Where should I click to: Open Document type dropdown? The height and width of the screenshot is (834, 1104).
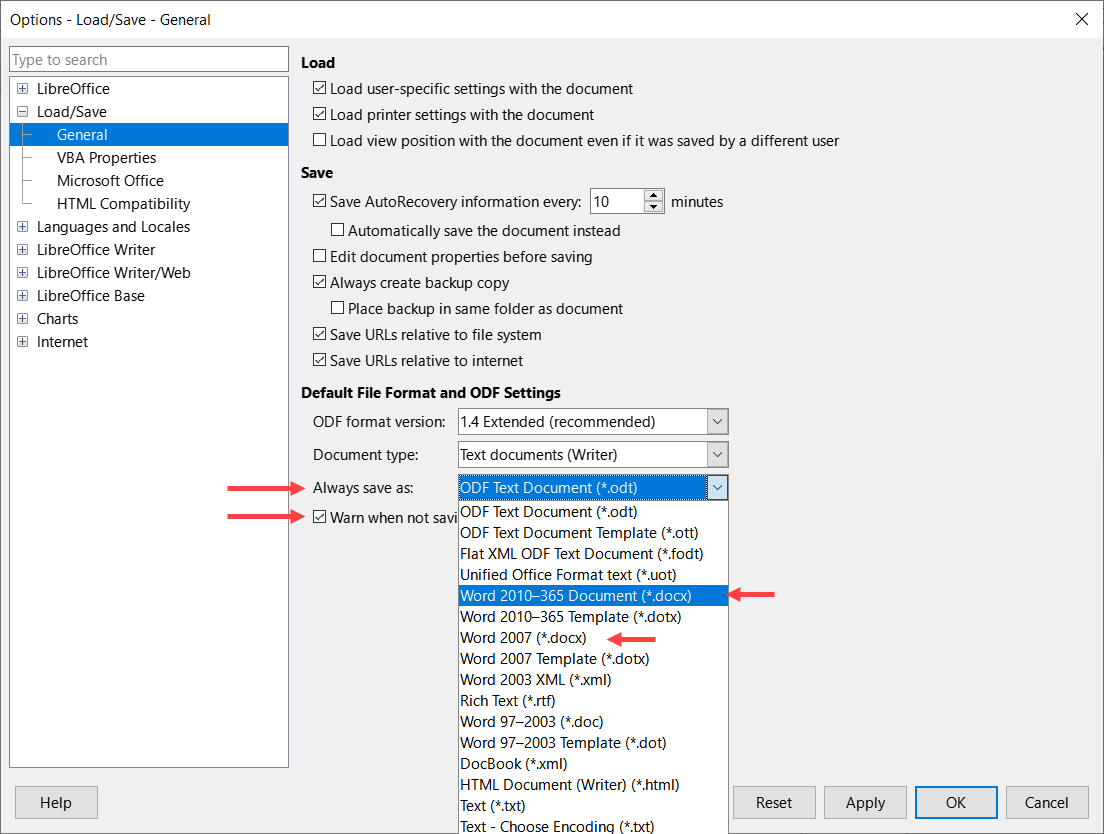click(717, 455)
